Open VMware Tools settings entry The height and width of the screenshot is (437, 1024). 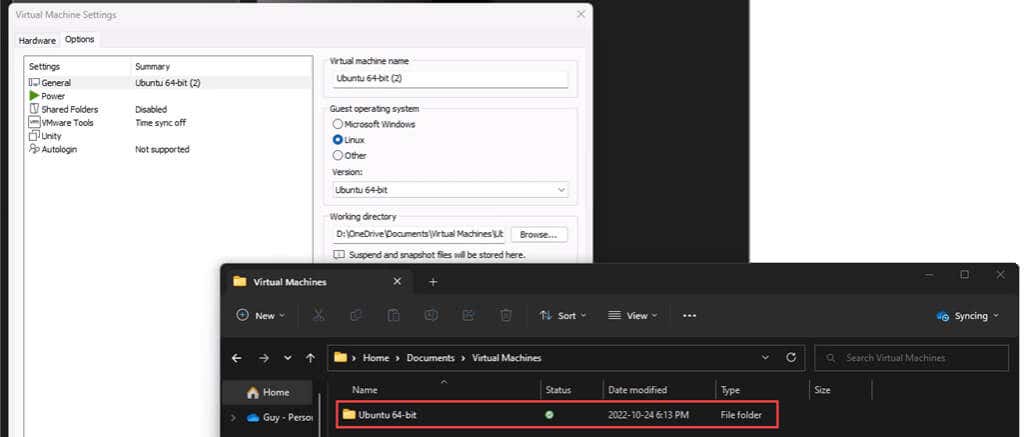pyautogui.click(x=66, y=123)
